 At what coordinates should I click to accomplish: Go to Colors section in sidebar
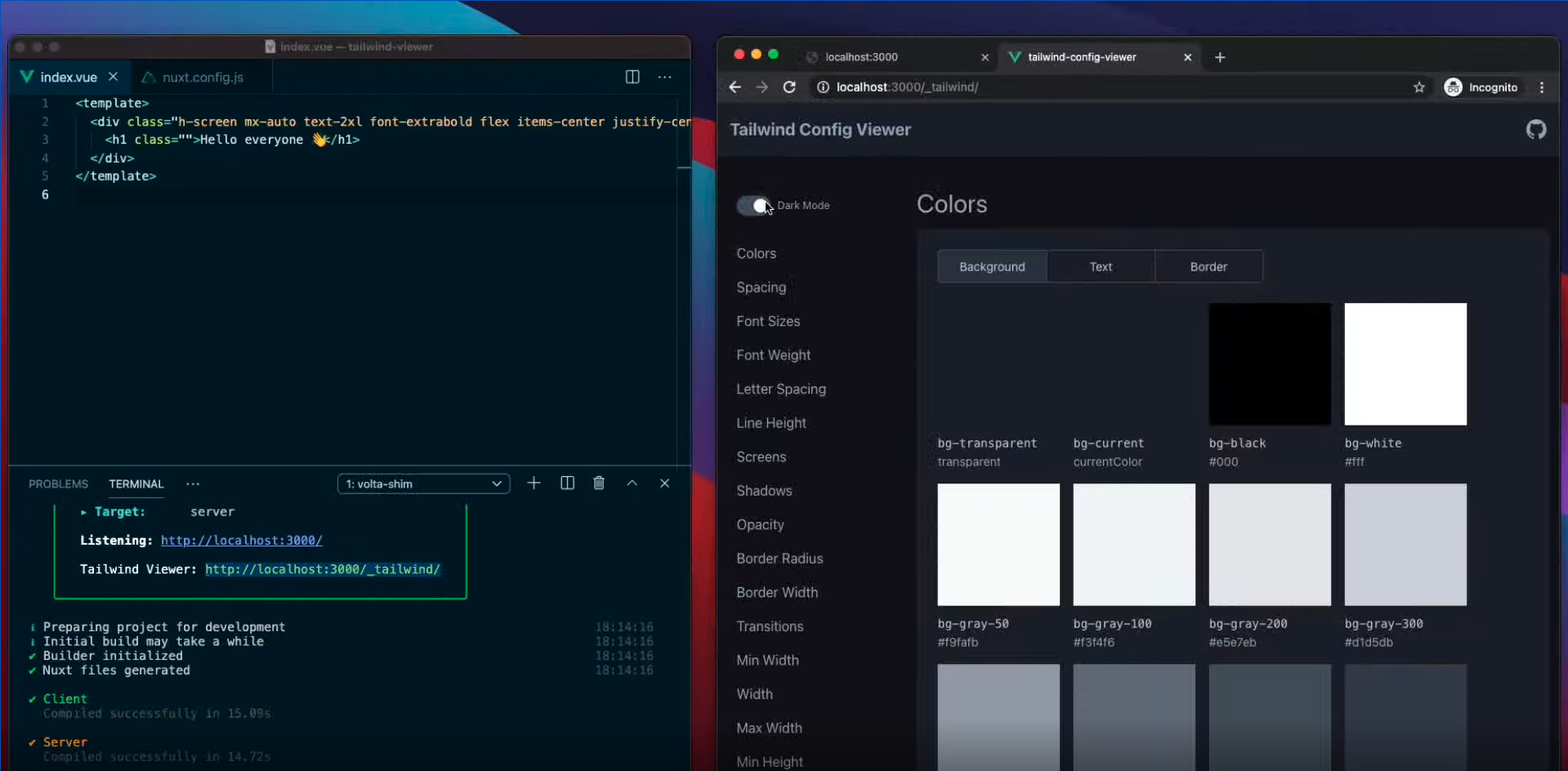pos(757,253)
